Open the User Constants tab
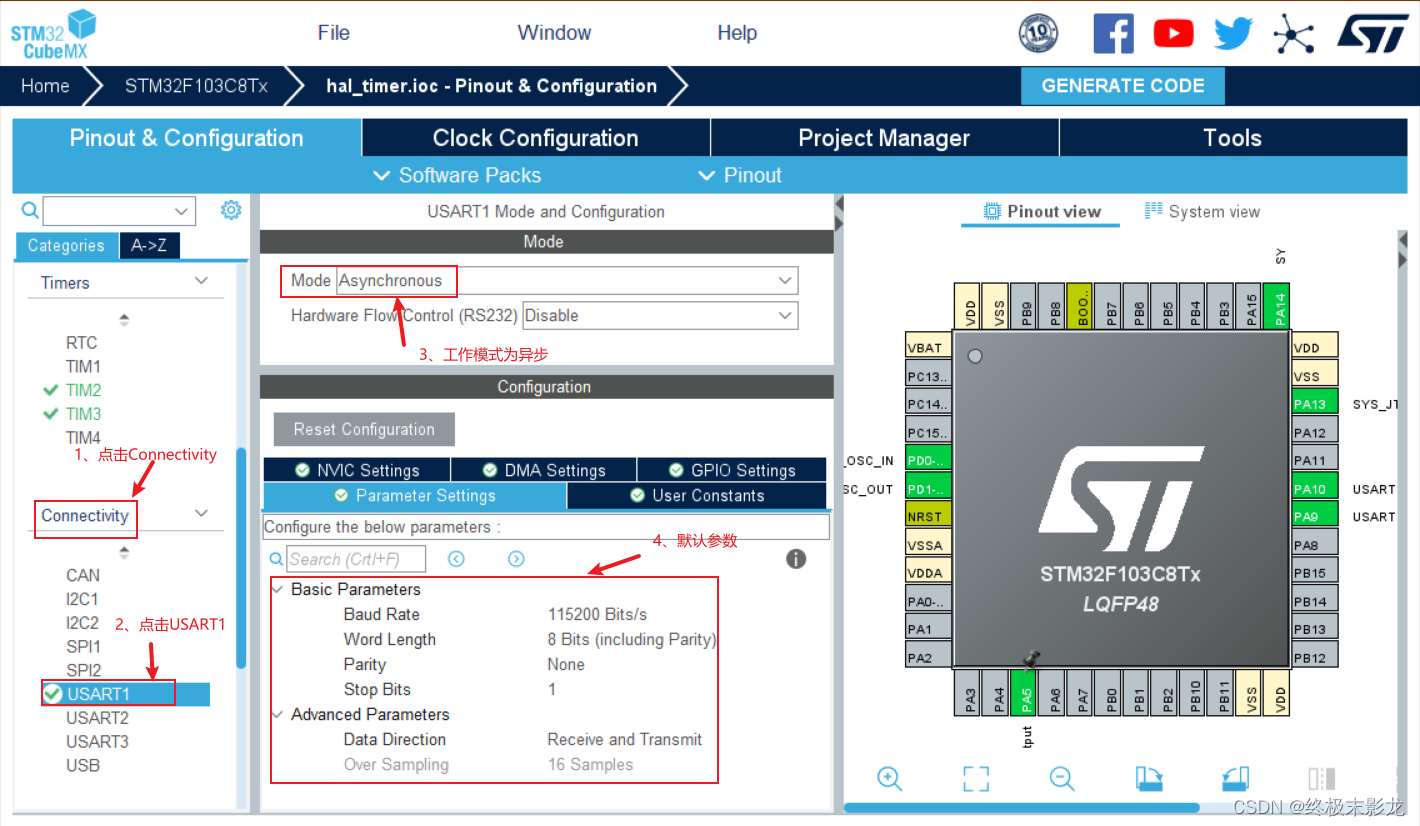The image size is (1420, 826). click(x=697, y=495)
